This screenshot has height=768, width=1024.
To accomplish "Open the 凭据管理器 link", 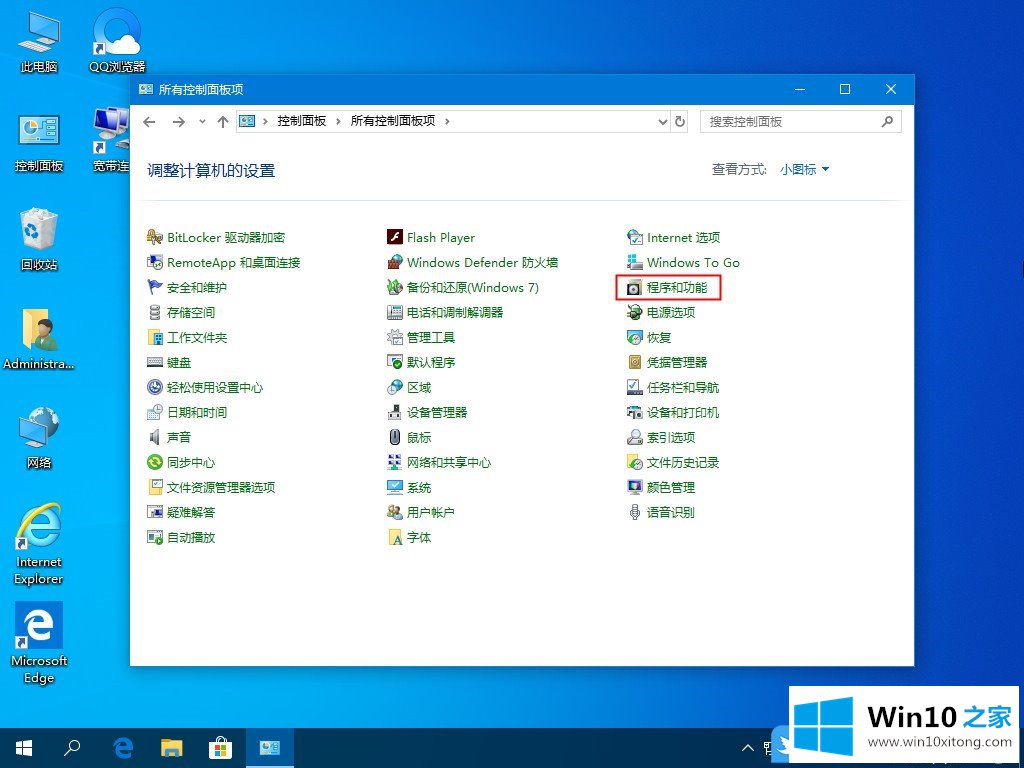I will pos(677,362).
